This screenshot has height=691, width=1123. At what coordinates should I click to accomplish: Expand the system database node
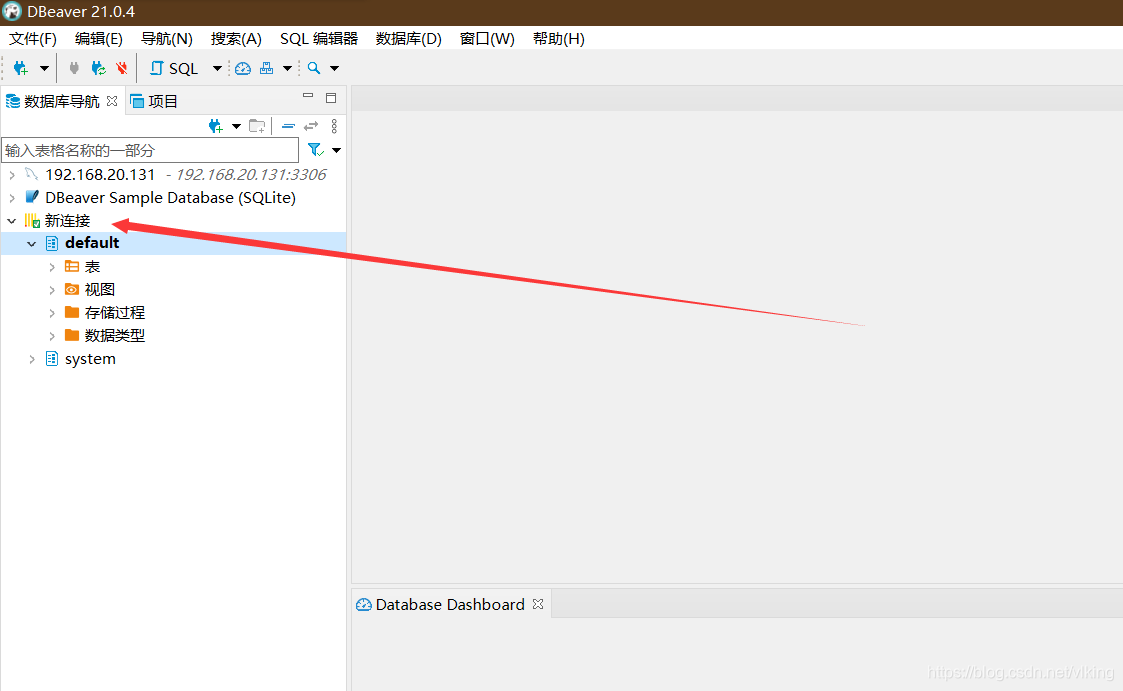pos(31,358)
